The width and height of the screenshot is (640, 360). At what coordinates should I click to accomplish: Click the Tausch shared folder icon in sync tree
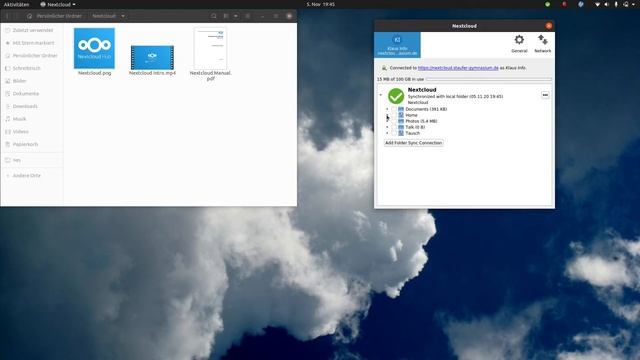pos(401,133)
